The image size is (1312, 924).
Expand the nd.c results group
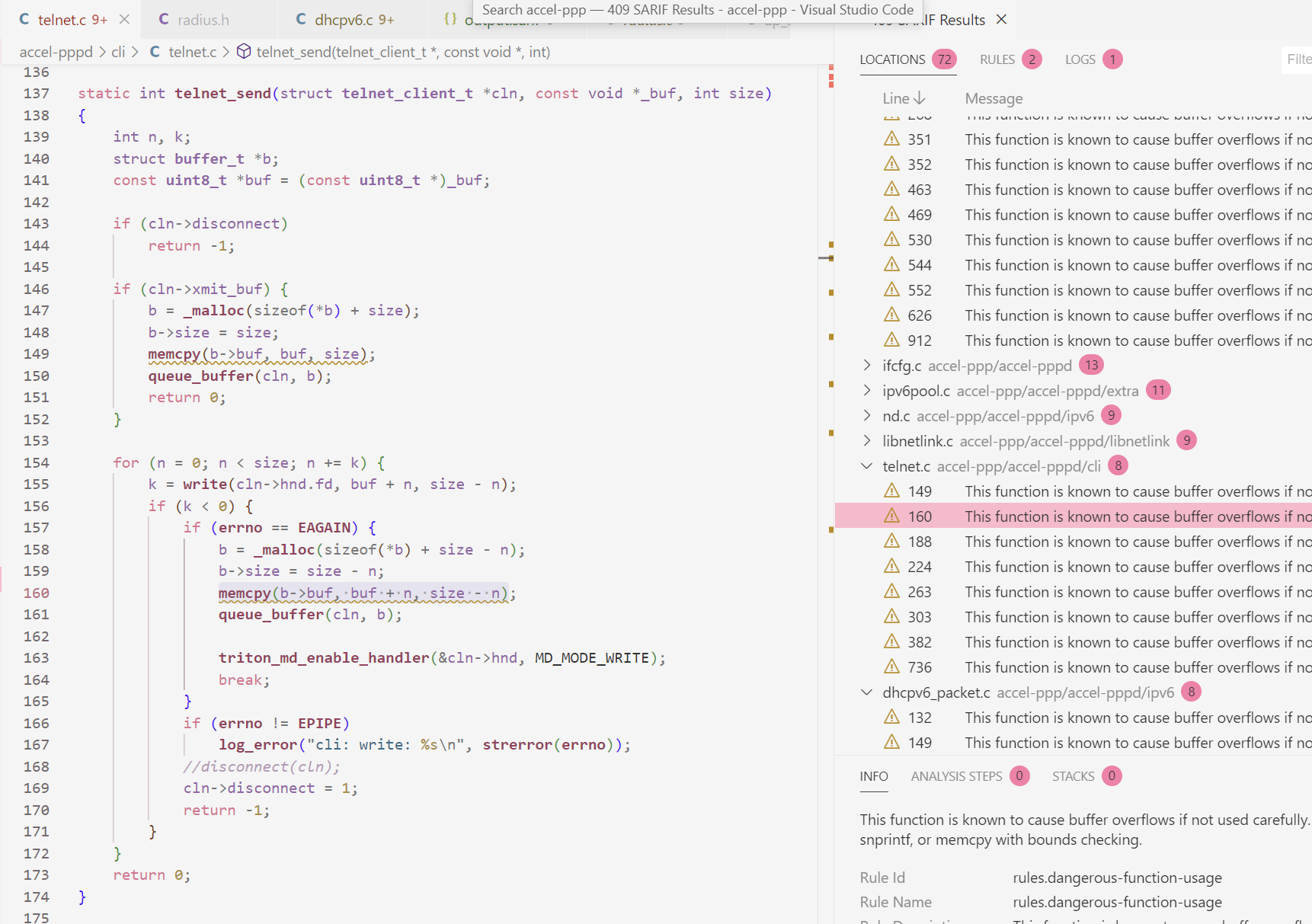click(x=866, y=416)
